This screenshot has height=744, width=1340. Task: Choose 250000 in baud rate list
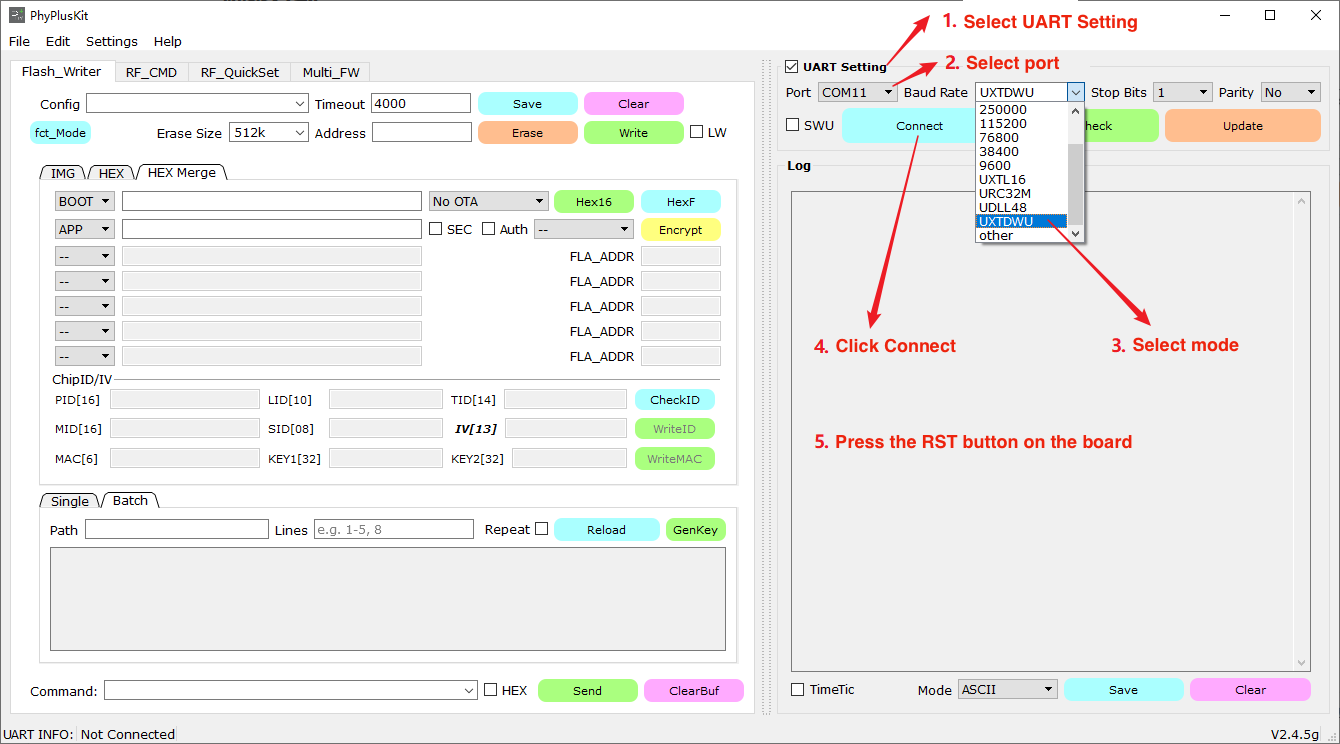click(x=1021, y=110)
